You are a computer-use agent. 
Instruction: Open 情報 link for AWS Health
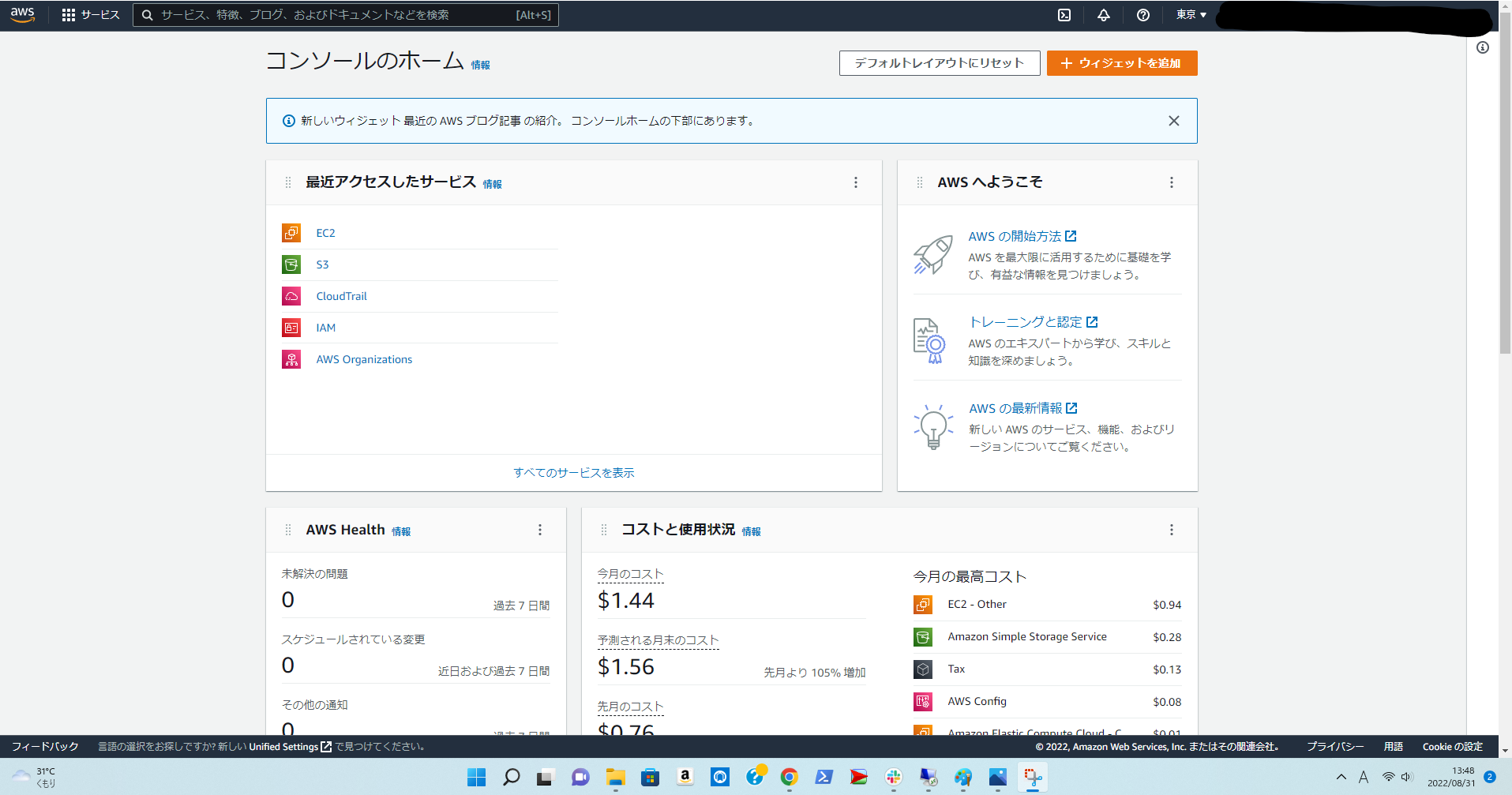(x=401, y=531)
